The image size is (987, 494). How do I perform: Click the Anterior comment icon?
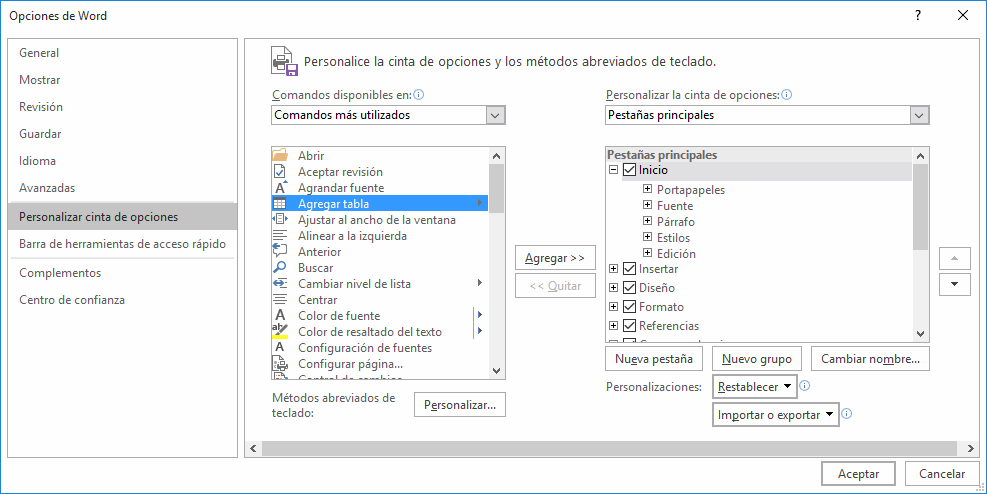279,251
